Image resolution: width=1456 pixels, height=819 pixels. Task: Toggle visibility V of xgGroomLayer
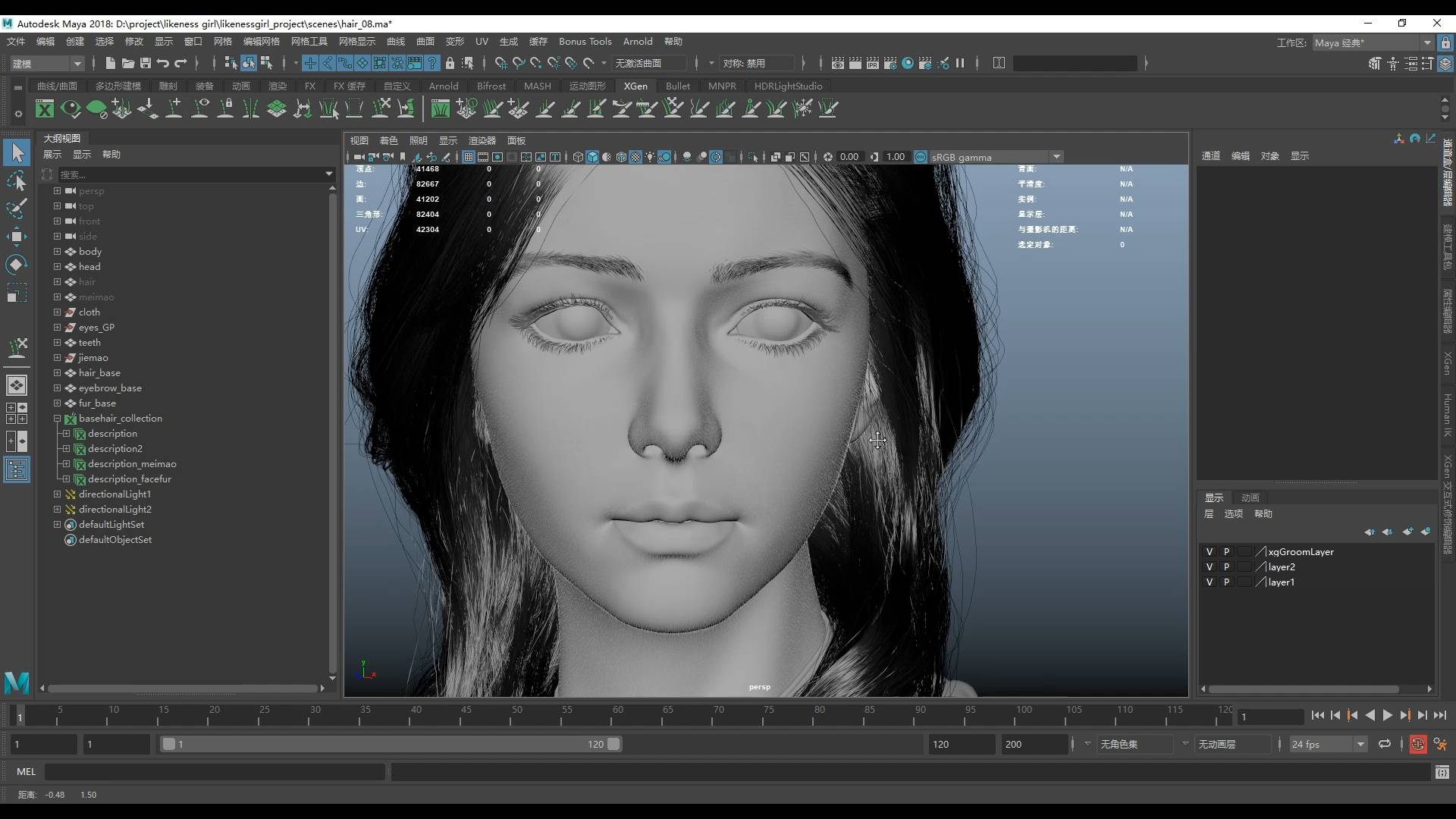[1210, 551]
